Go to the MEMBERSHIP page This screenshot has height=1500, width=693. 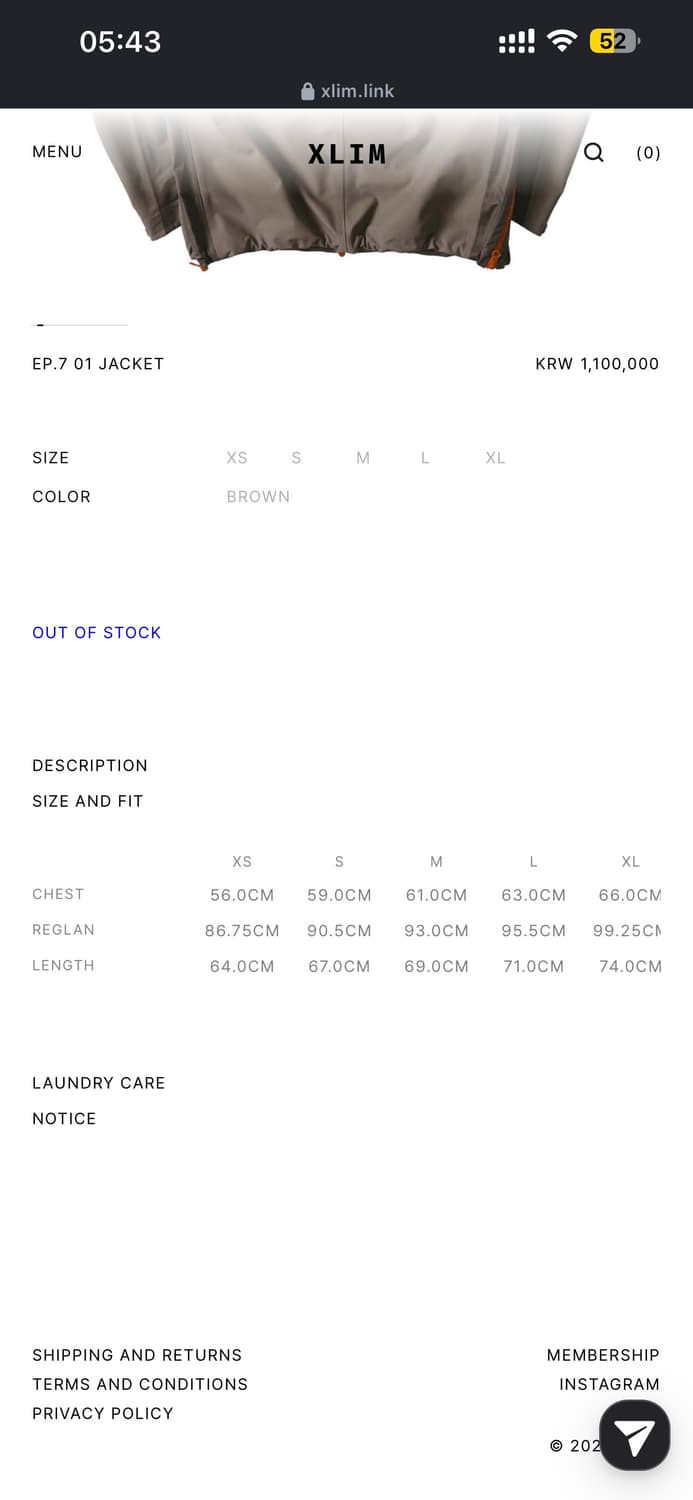pos(602,1355)
